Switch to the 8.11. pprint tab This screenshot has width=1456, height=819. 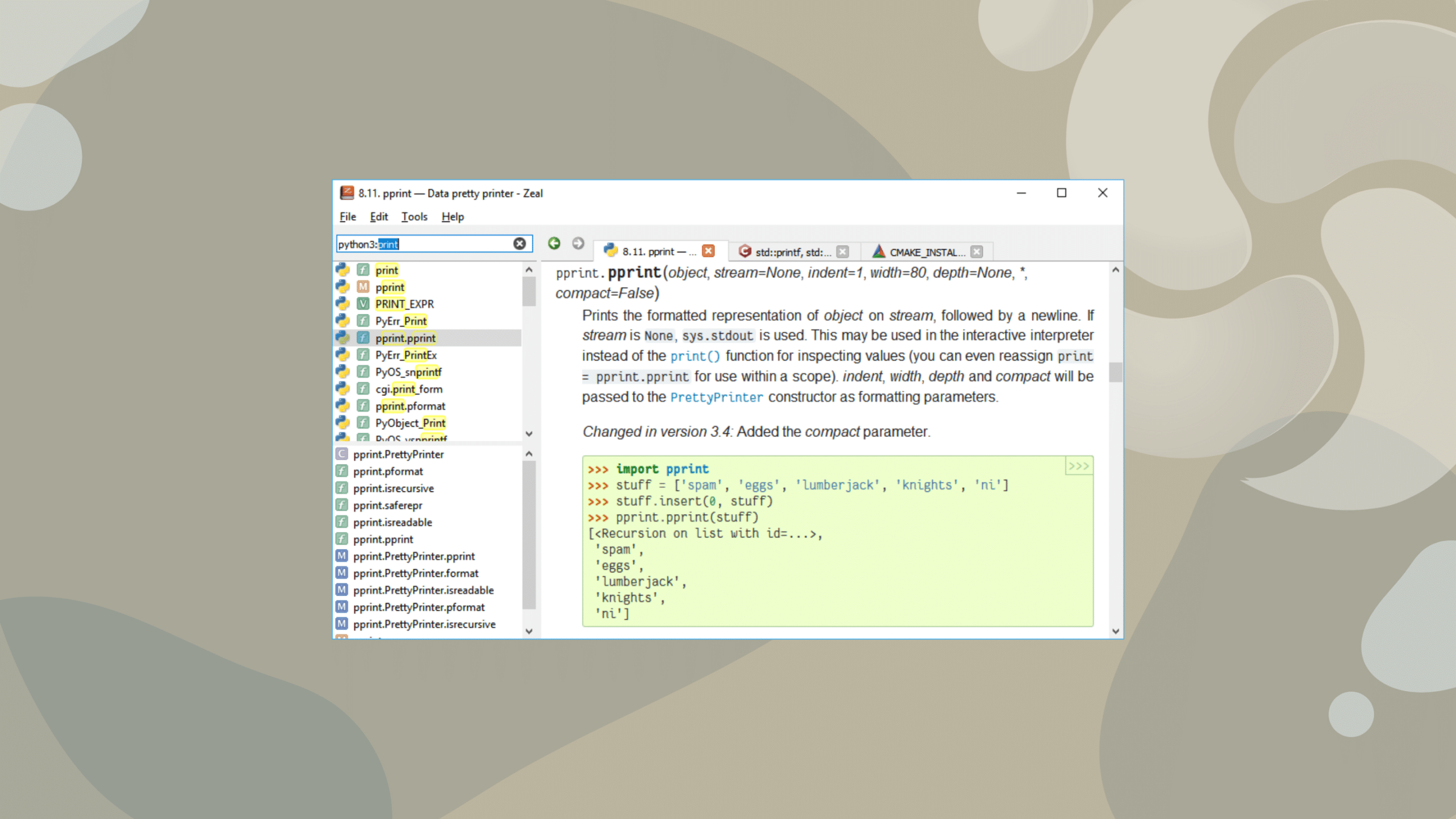660,251
